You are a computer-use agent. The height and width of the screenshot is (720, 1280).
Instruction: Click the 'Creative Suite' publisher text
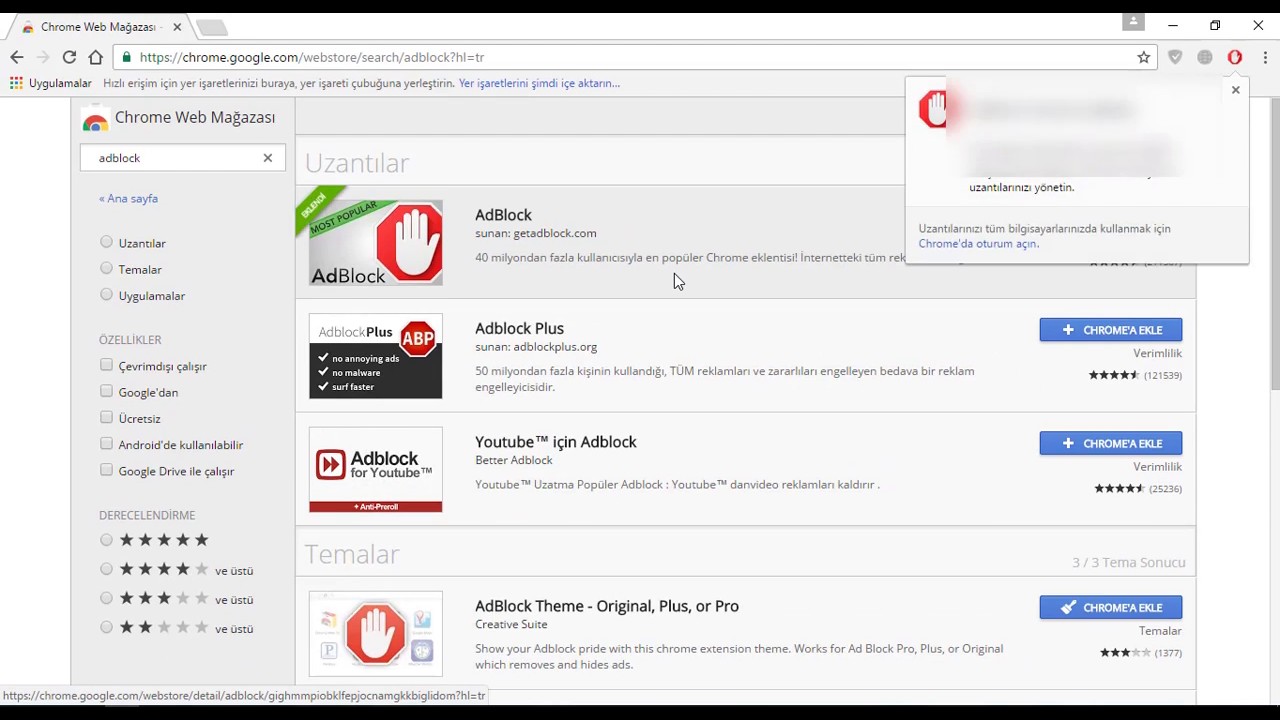[511, 624]
